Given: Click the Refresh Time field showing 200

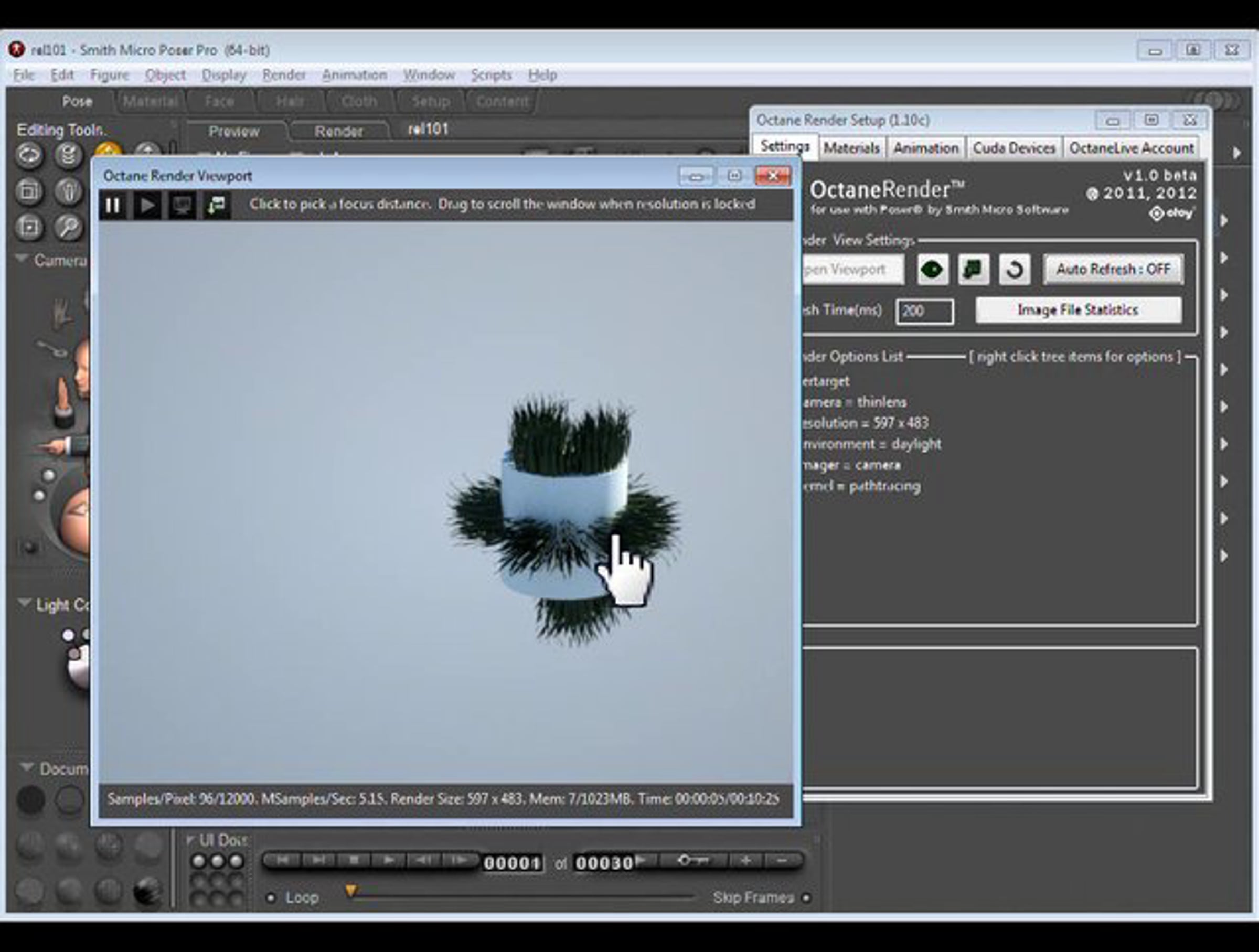Looking at the screenshot, I should pos(924,311).
